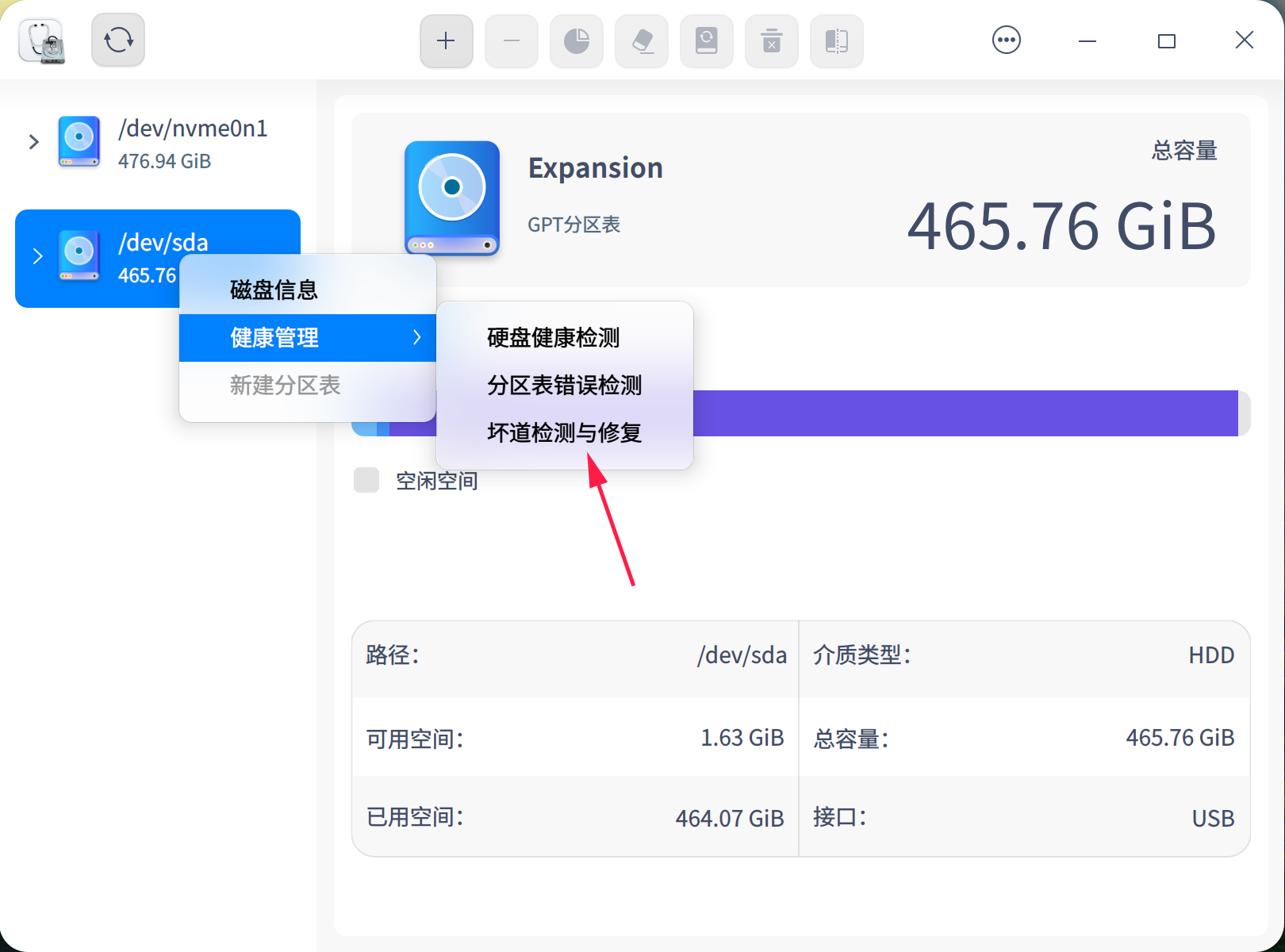Click the 路径 label in details table
Image resolution: width=1285 pixels, height=952 pixels.
coord(393,655)
